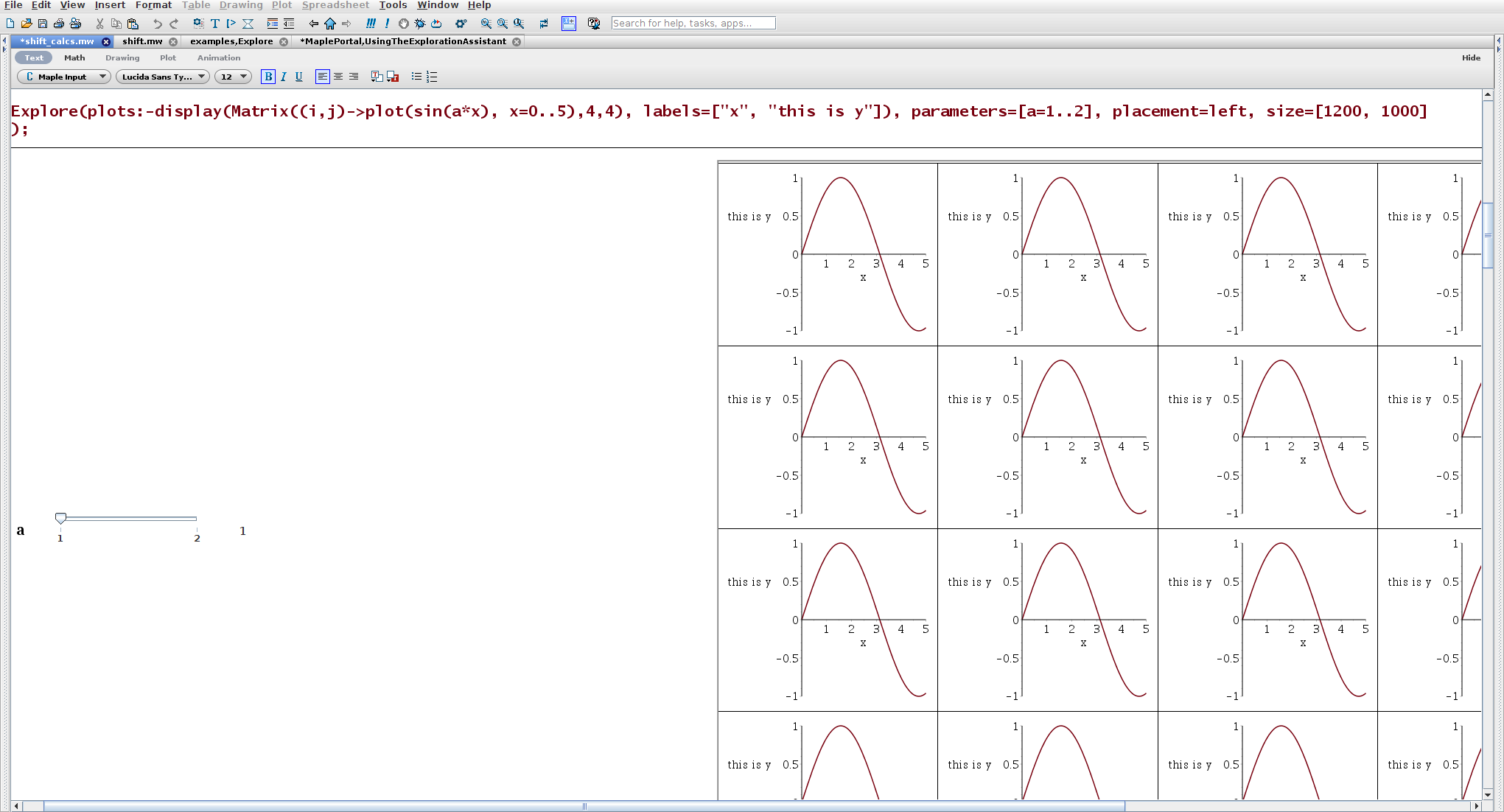Paste from clipboard icon
The width and height of the screenshot is (1504, 812).
[x=133, y=24]
